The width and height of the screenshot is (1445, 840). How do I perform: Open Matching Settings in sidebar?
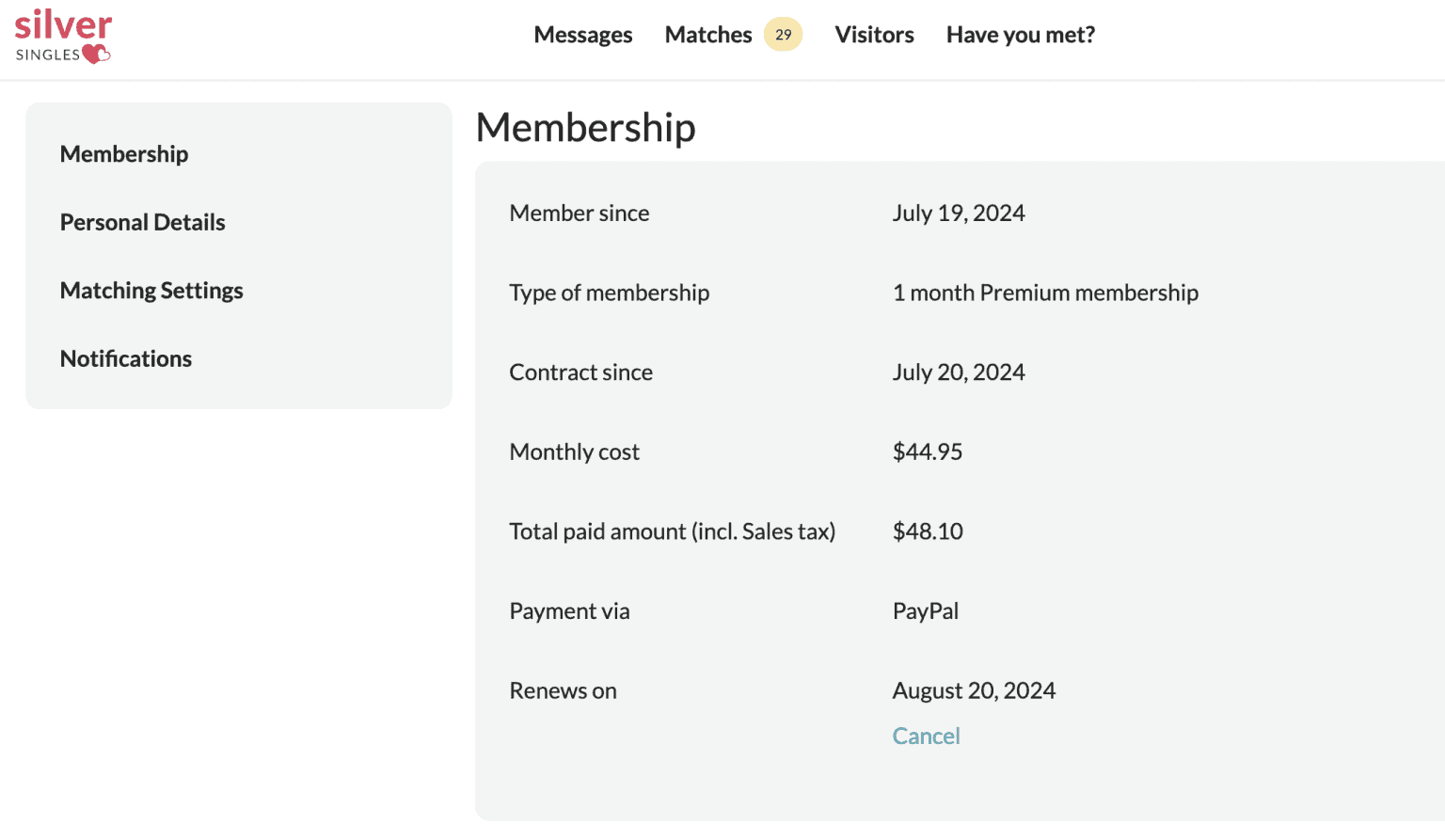pos(151,291)
